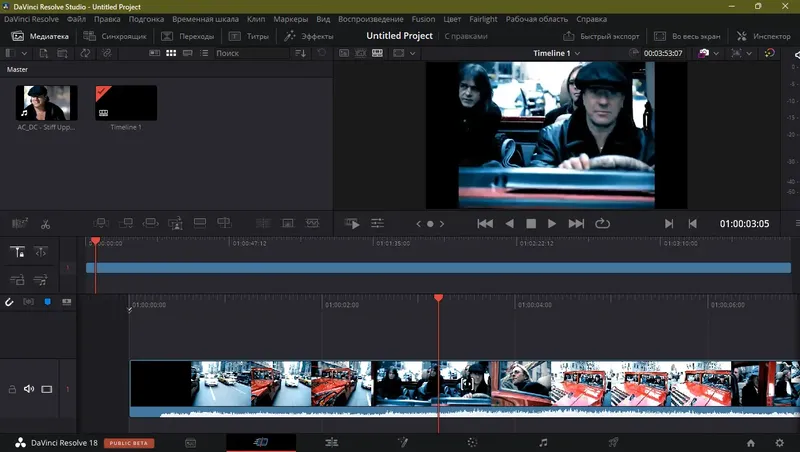Switch to the Fairlight page
The image size is (800, 452).
[543, 442]
